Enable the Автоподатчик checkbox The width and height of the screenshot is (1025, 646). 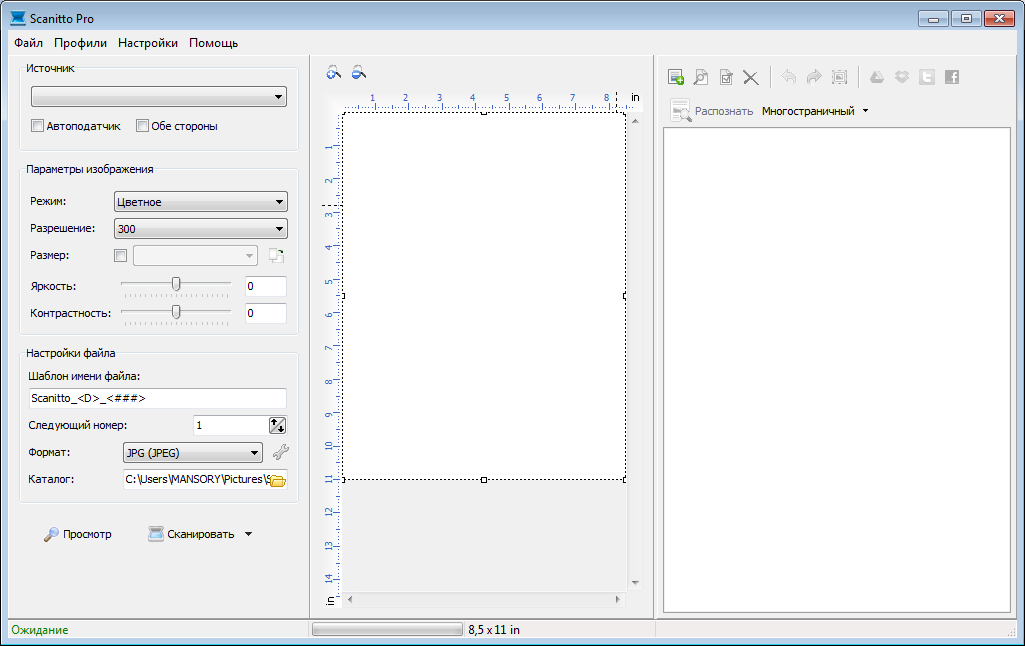pyautogui.click(x=38, y=126)
